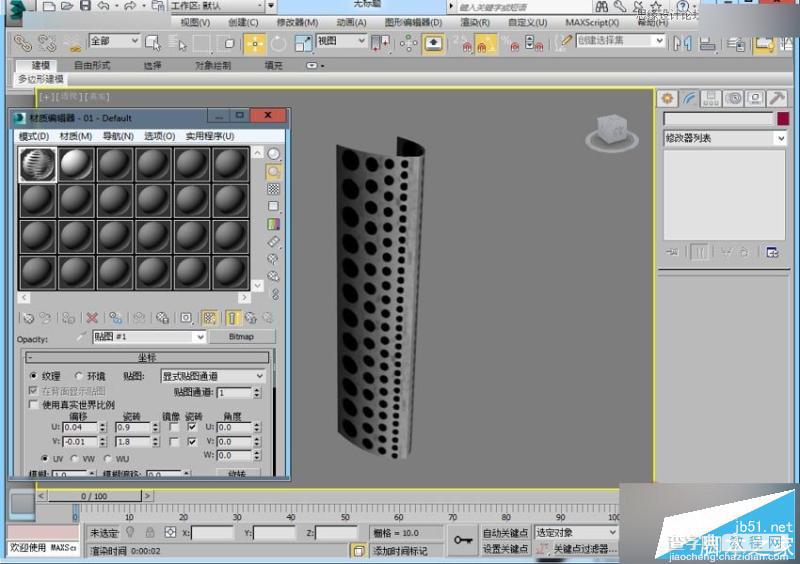
Task: Open the 创建选择集 named selection dropdown
Action: 620,40
